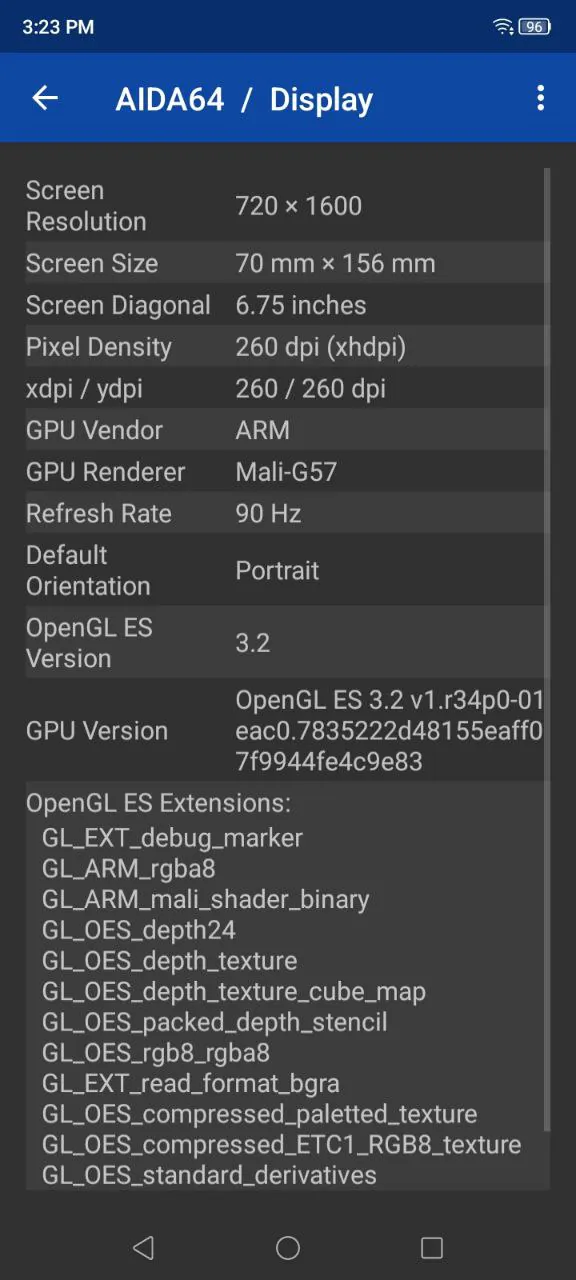Select the Screen Resolution row
The width and height of the screenshot is (576, 1280).
tap(287, 206)
